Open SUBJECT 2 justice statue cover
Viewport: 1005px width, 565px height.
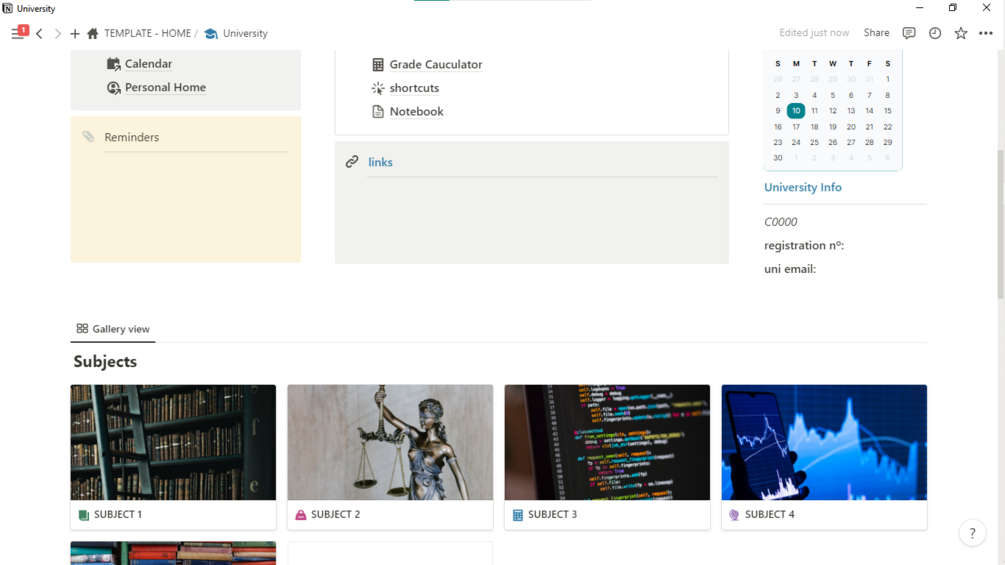click(x=390, y=442)
